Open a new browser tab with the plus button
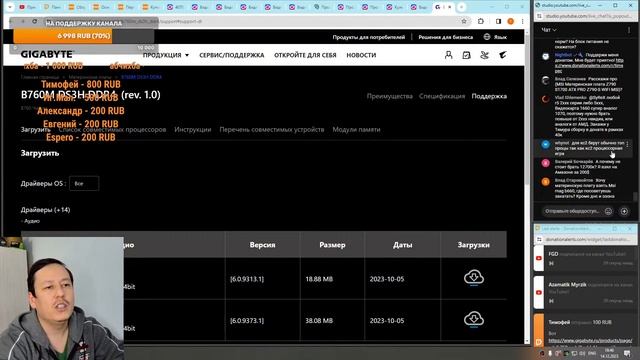This screenshot has height=360, width=640. pos(461,7)
